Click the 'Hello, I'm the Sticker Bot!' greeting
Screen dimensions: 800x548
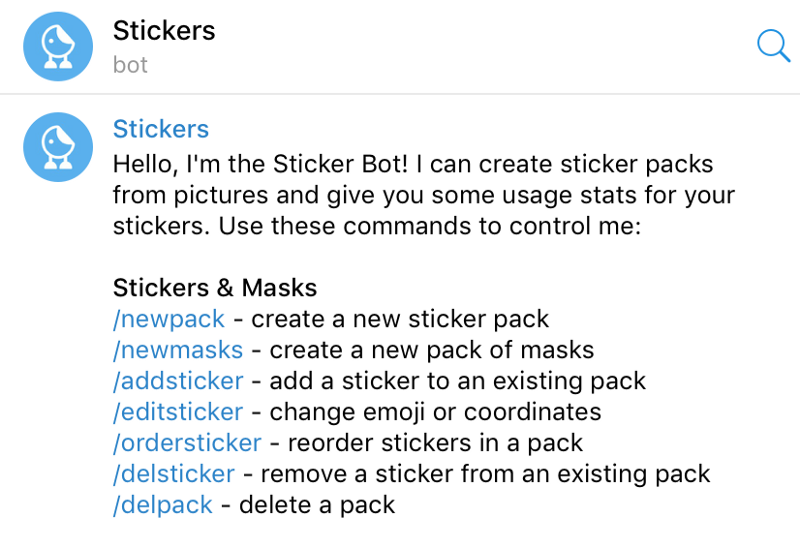pos(261,165)
